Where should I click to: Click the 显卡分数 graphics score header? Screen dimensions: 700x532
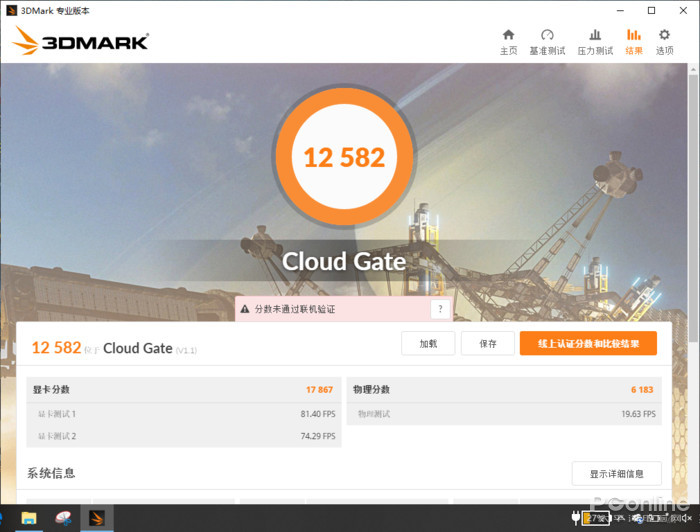point(52,390)
